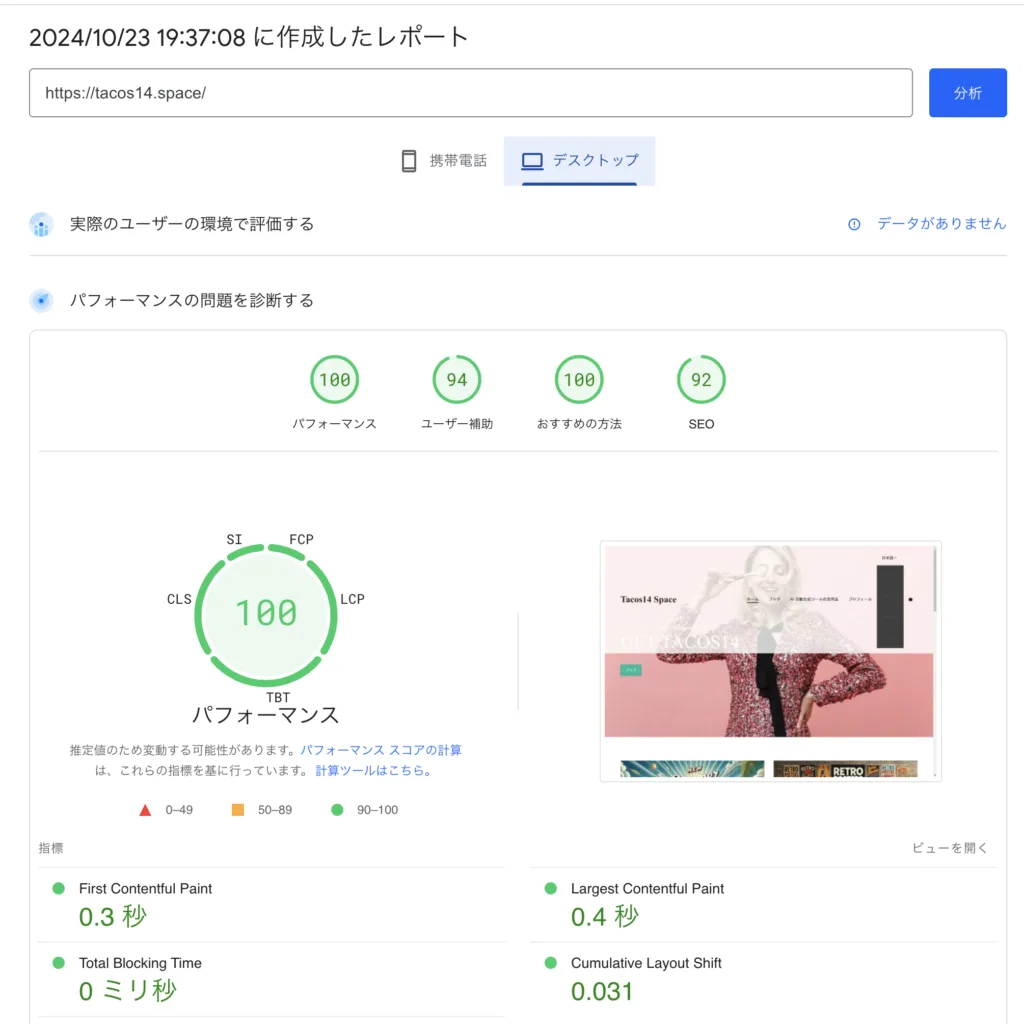Click the First Contentful Paint metric label

pos(145,889)
